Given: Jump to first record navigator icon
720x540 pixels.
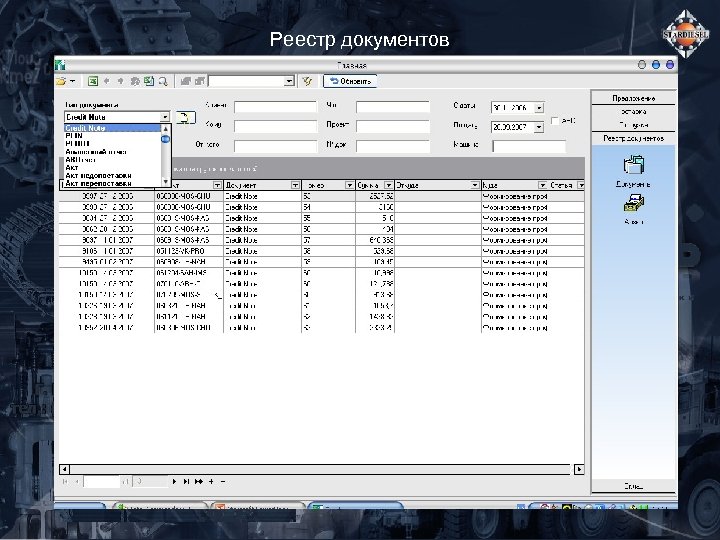Looking at the screenshot, I should pyautogui.click(x=65, y=482).
